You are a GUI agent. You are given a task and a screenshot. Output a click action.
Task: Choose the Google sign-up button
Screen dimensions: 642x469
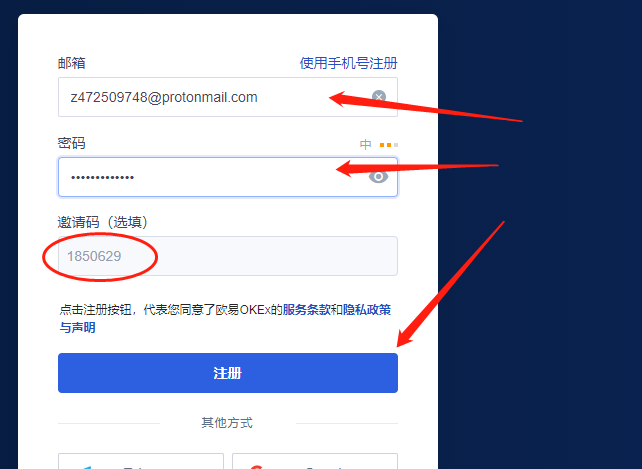(315, 461)
